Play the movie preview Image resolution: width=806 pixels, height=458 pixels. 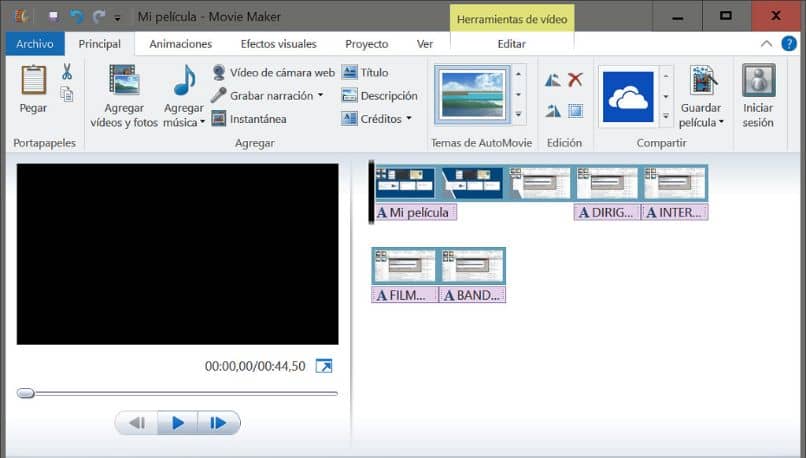click(178, 423)
